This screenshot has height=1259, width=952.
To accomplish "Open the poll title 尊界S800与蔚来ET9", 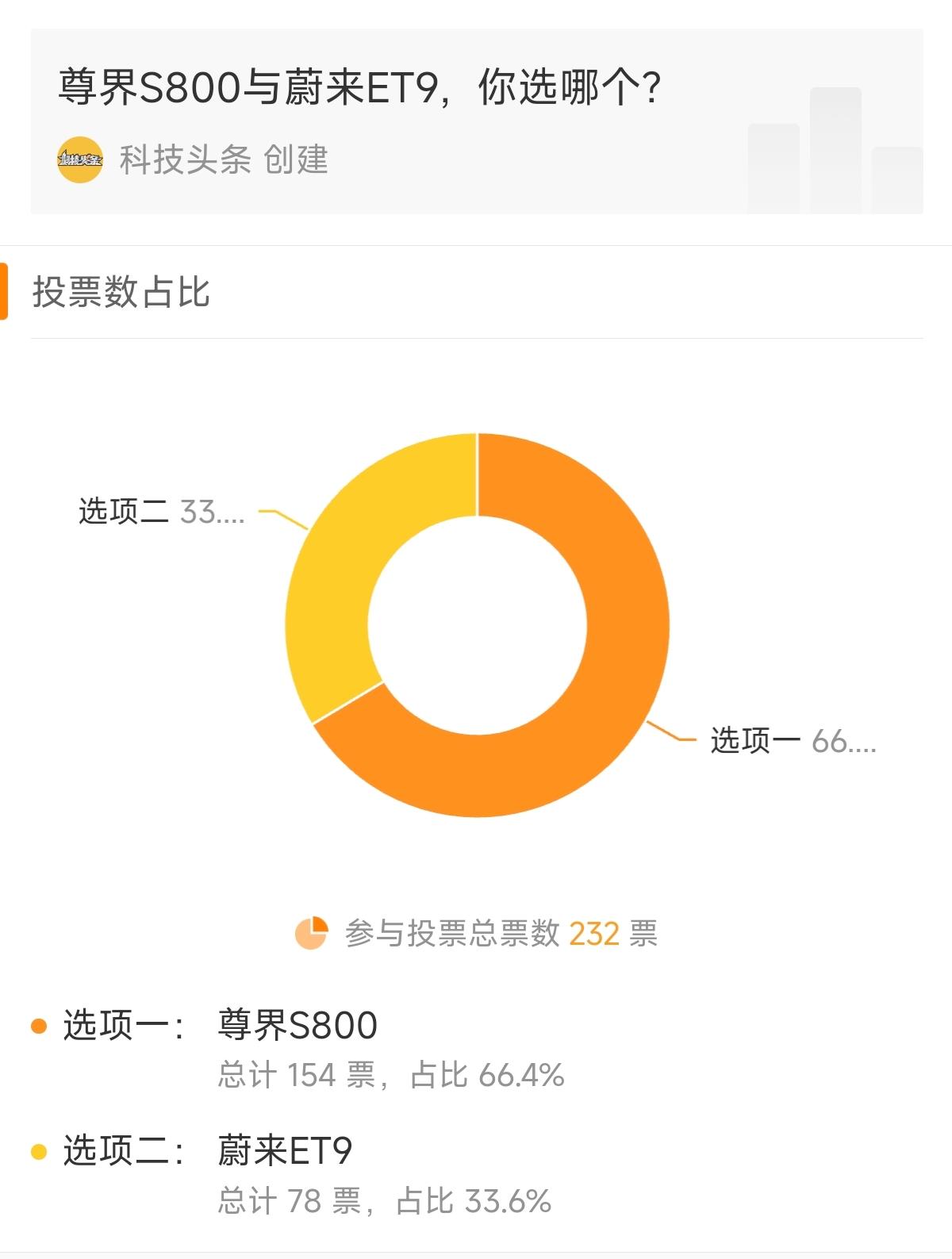I will [x=359, y=86].
